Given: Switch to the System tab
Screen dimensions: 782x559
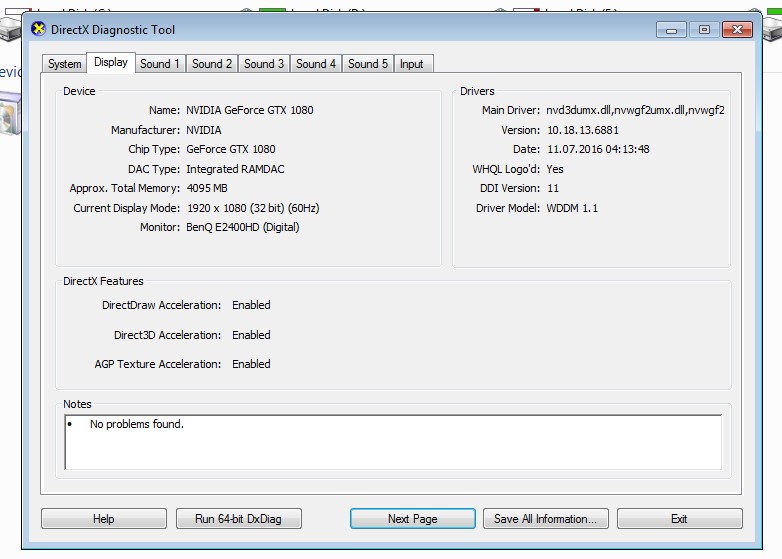Looking at the screenshot, I should (64, 64).
